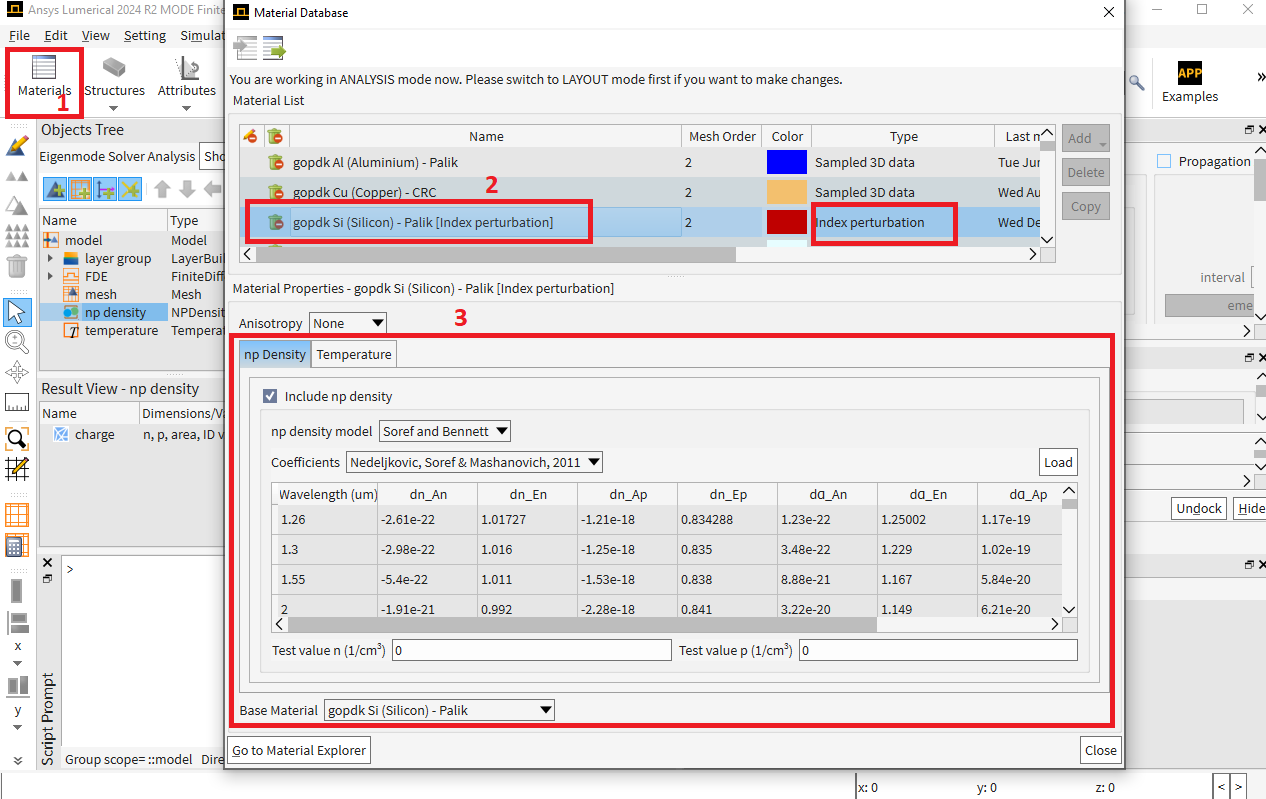Expand the layer group tree node

pyautogui.click(x=50, y=258)
